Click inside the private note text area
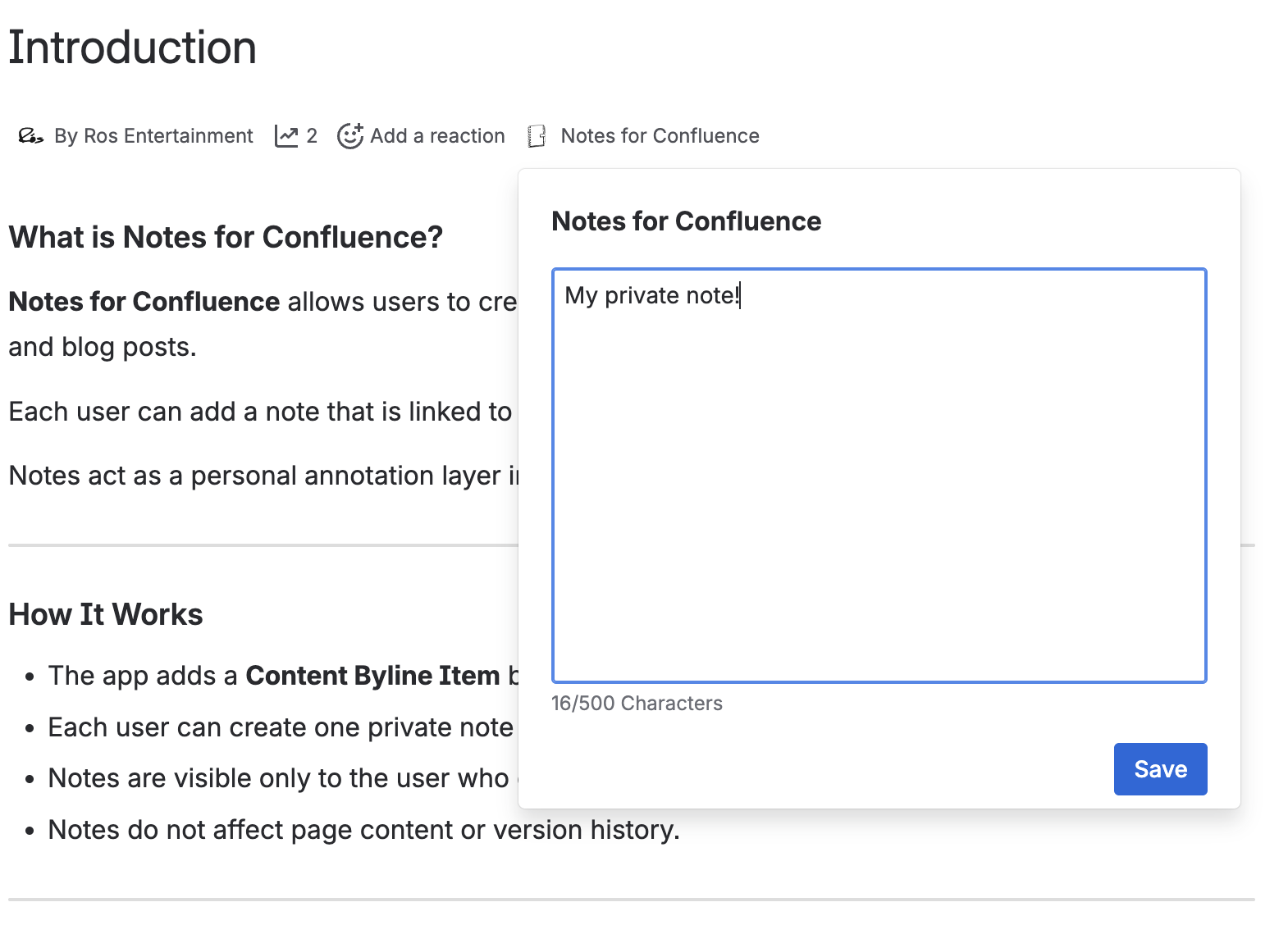Image resolution: width=1288 pixels, height=925 pixels. tap(879, 492)
